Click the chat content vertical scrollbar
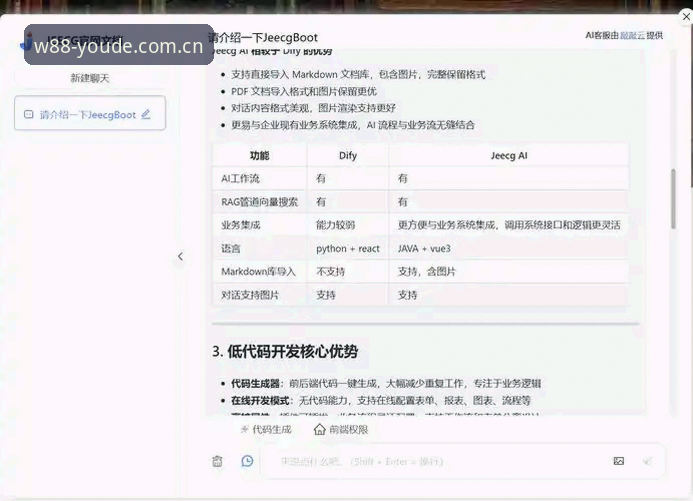Screen dimensions: 693x501 (x=673, y=199)
